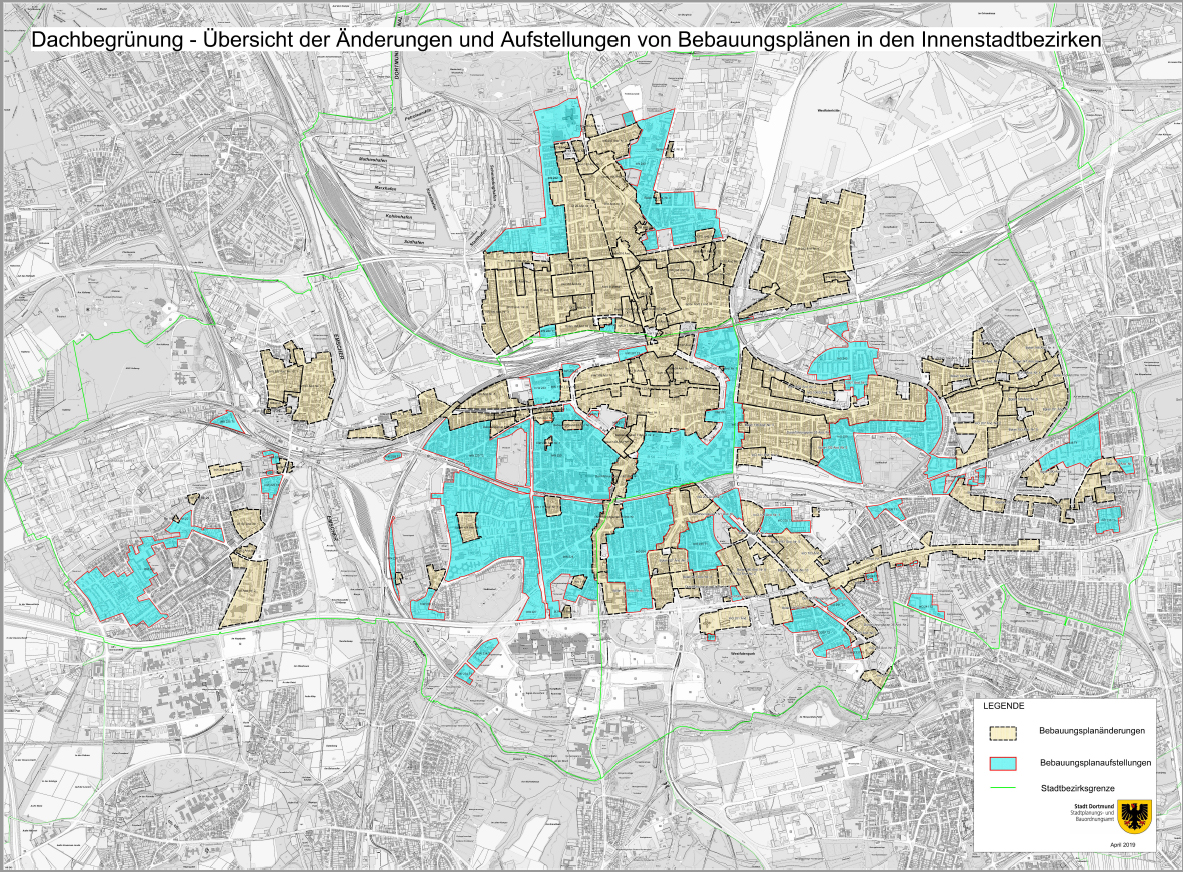Click the April 2019 date stamp
1183x872 pixels.
click(x=1123, y=845)
